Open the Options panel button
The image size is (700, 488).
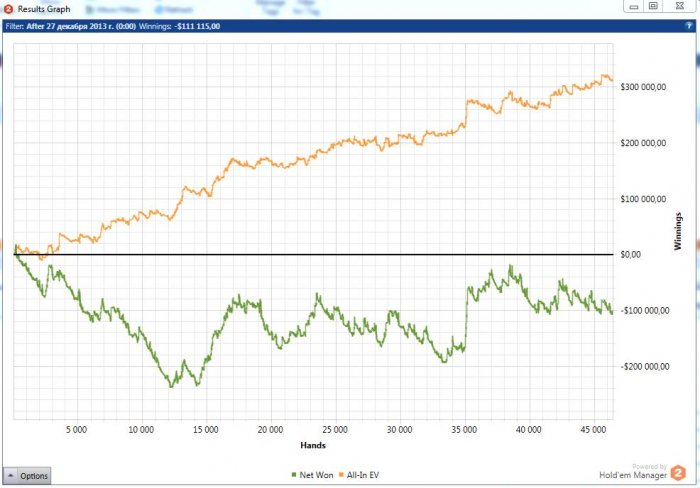[27, 475]
